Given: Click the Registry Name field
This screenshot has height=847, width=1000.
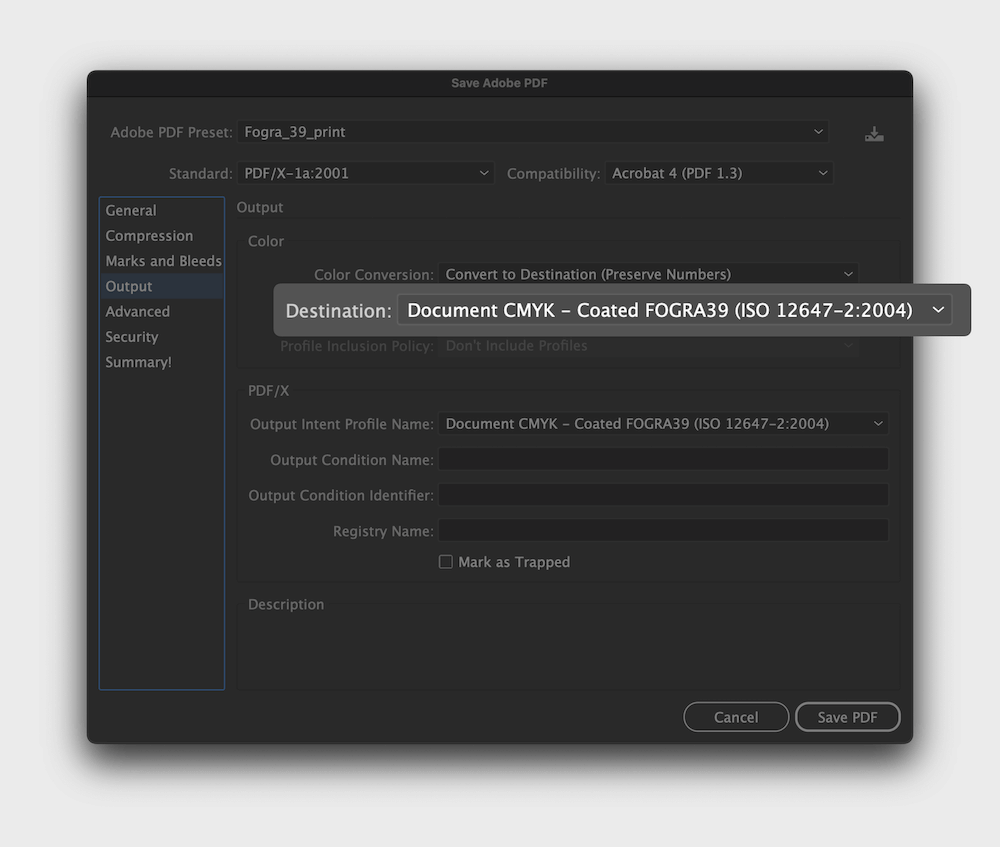Looking at the screenshot, I should click(x=663, y=531).
